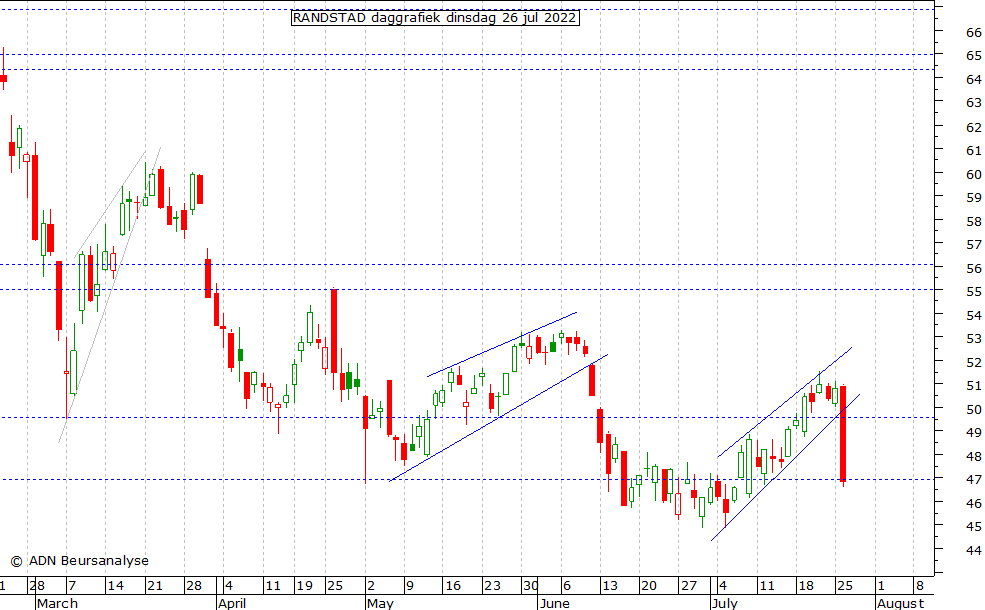Click date axis label 19 in April
The image size is (985, 610).
304,586
